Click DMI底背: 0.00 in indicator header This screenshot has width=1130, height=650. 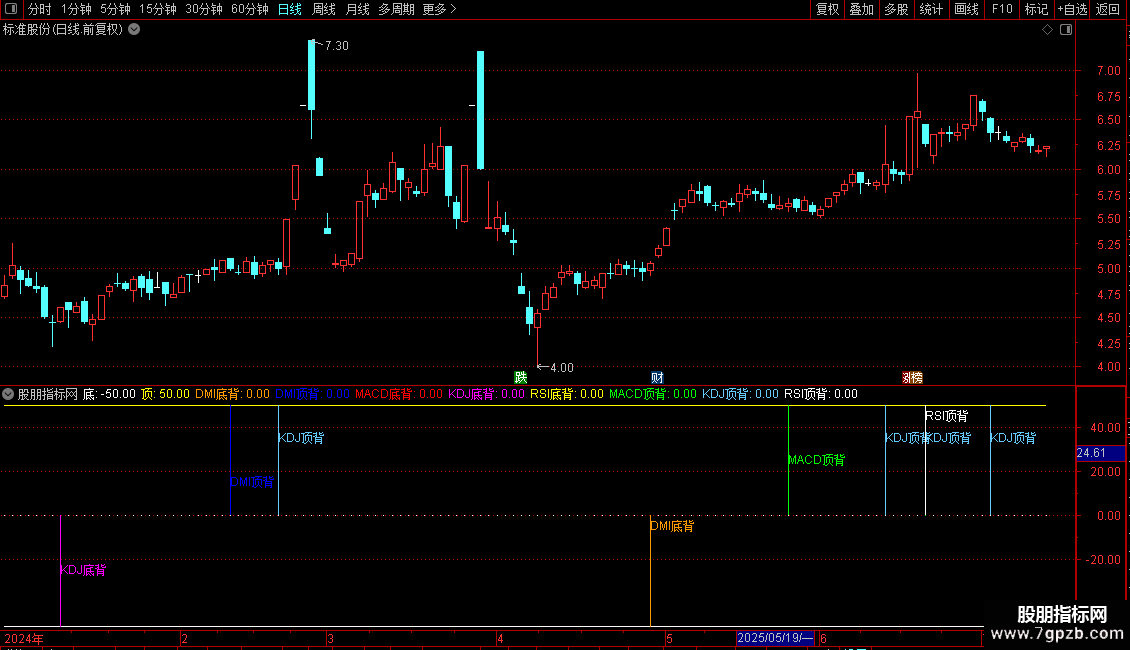click(232, 394)
